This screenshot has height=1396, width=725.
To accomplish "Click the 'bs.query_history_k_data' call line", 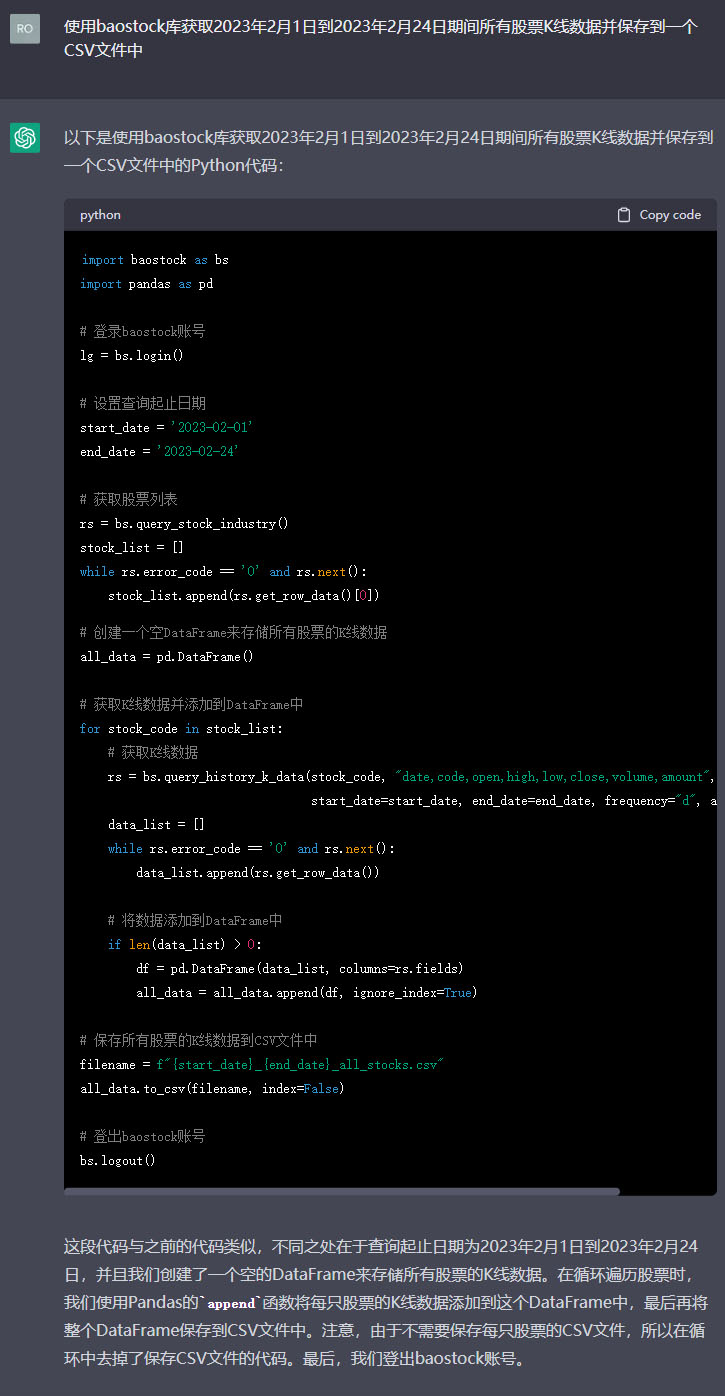I will coord(412,777).
